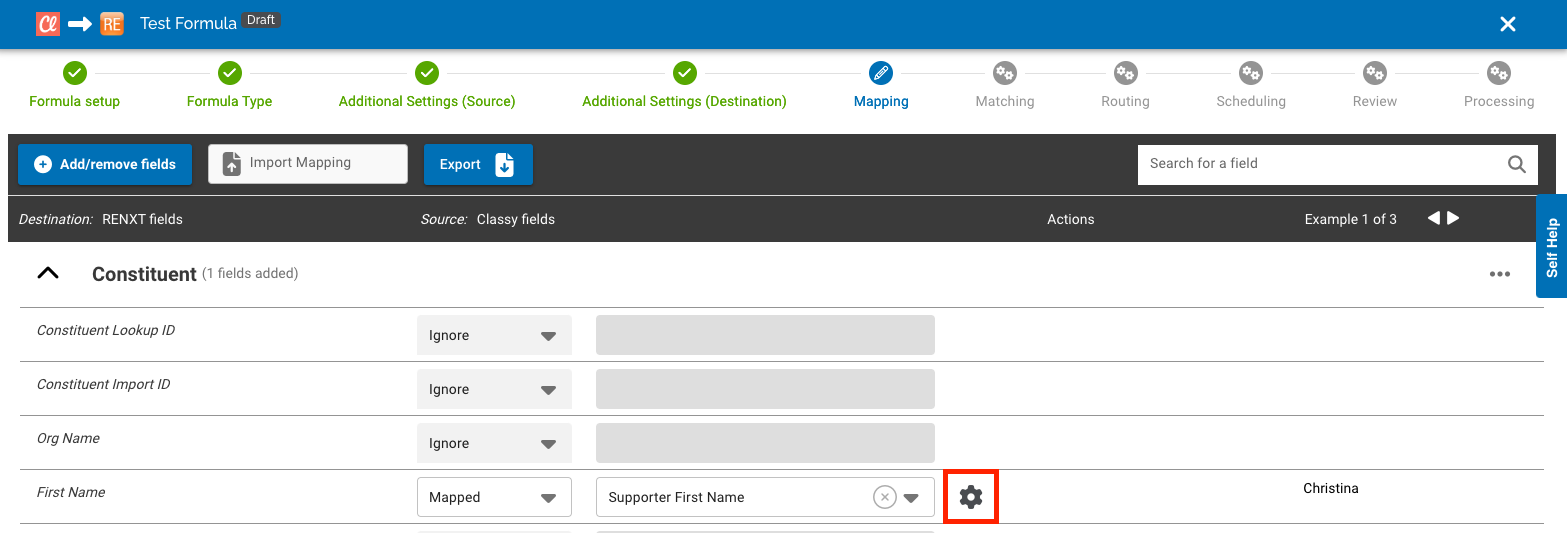Viewport: 1567px width, 533px height.
Task: Close the Test Formula wizard
Action: (x=1507, y=24)
